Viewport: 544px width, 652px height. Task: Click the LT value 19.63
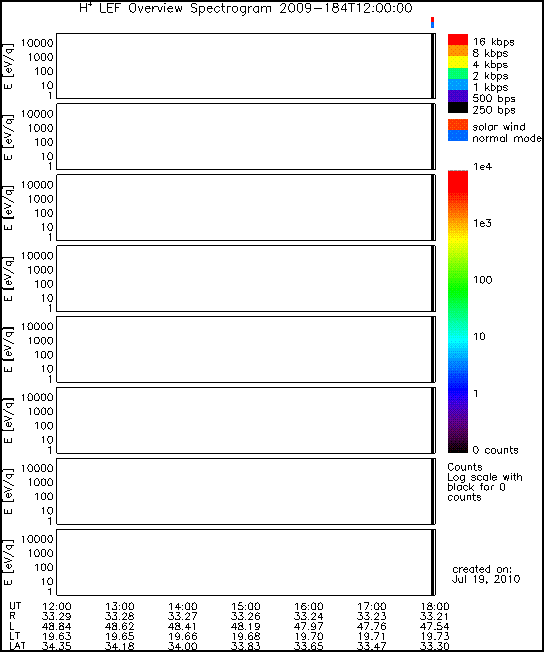(x=57, y=636)
